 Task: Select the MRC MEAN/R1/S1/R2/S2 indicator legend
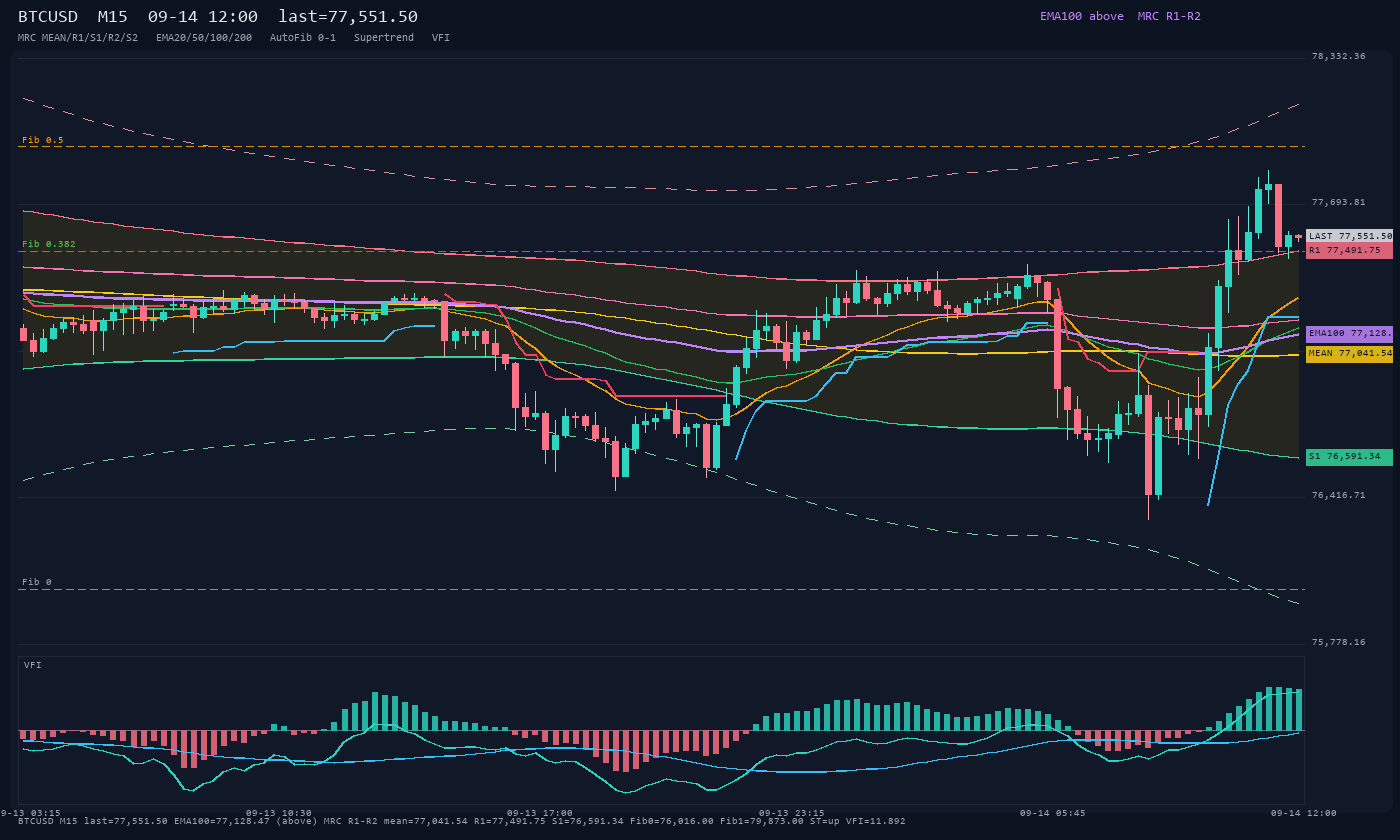point(78,37)
